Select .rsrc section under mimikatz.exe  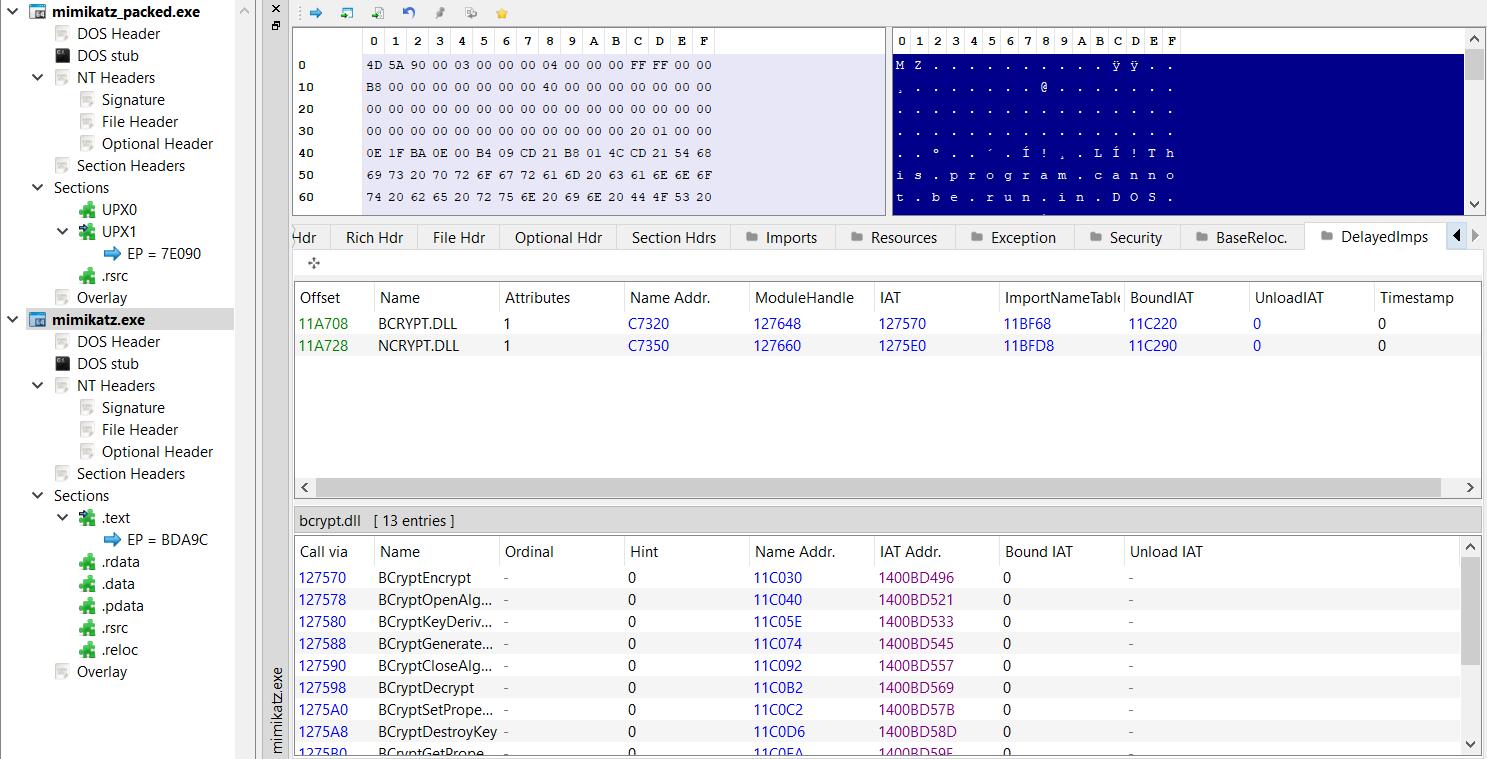[103, 628]
